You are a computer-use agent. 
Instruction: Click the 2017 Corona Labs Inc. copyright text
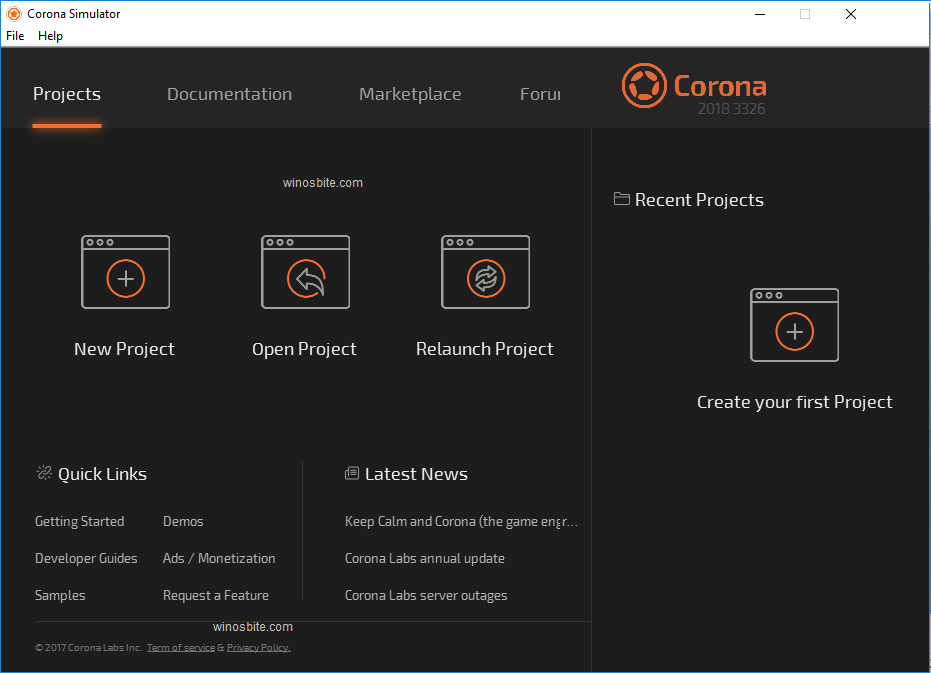(88, 647)
